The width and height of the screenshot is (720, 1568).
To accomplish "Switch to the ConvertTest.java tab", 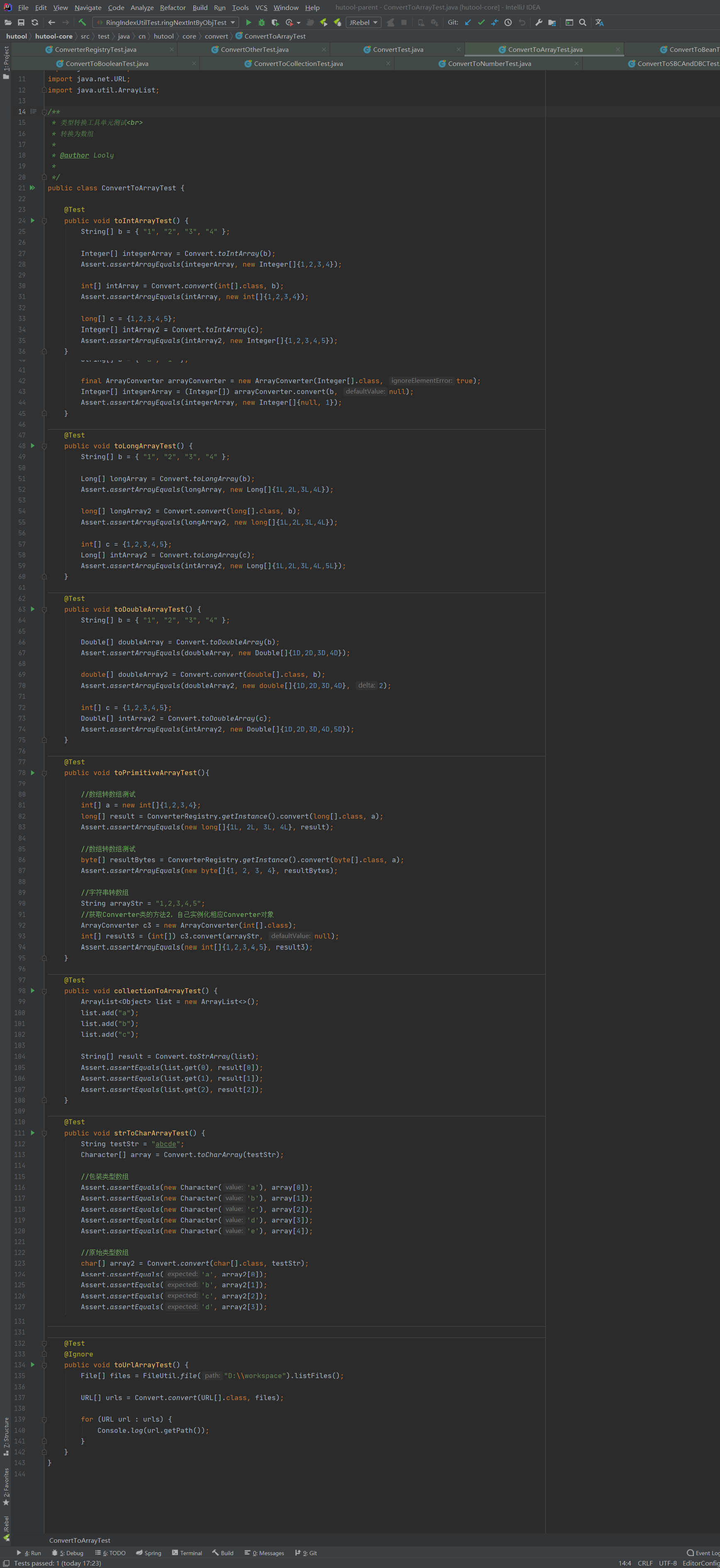I will pyautogui.click(x=397, y=49).
